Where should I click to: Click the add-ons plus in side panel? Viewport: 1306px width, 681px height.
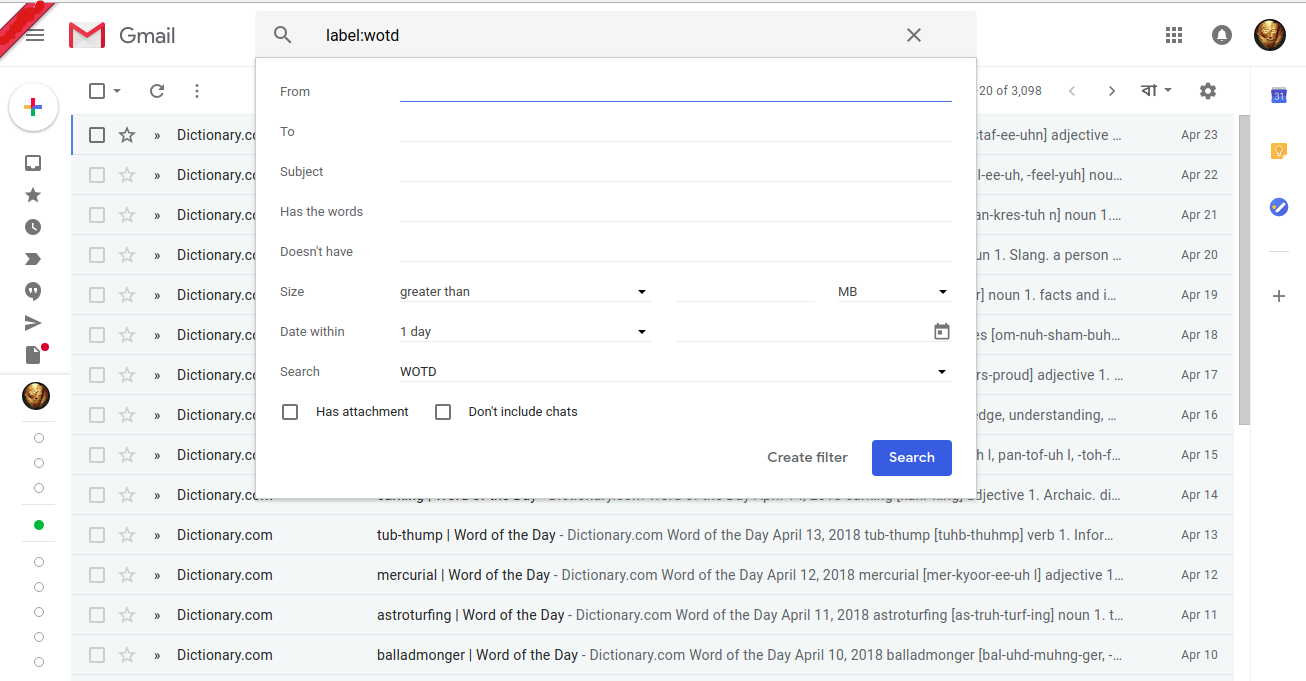pyautogui.click(x=1278, y=296)
